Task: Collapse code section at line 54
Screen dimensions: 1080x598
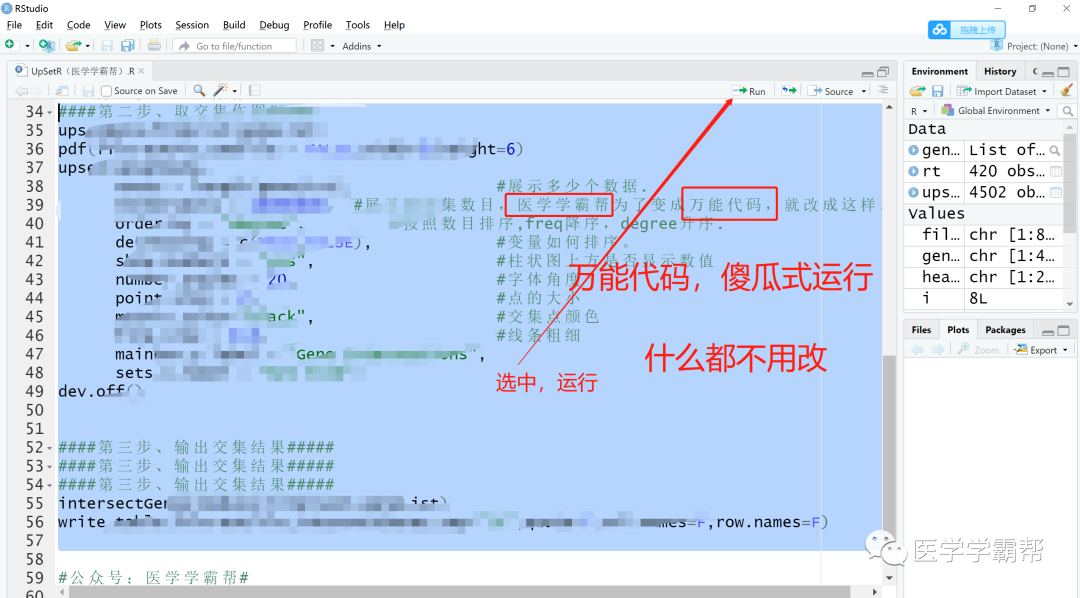Action: 50,486
